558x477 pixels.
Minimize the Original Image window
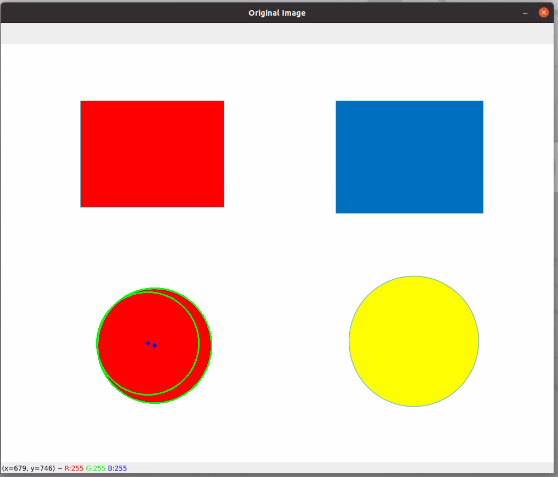point(525,13)
